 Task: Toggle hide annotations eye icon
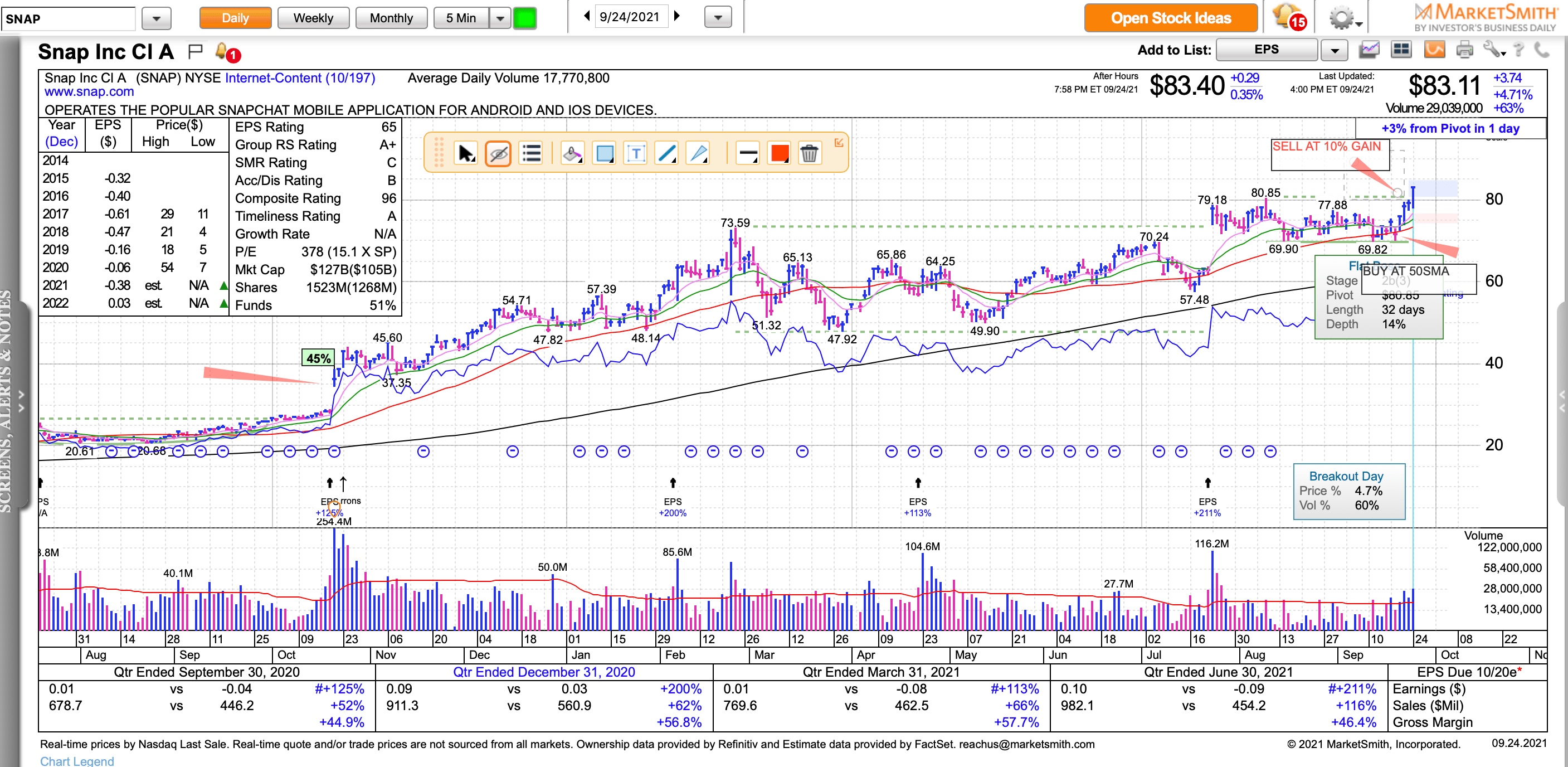pos(498,153)
